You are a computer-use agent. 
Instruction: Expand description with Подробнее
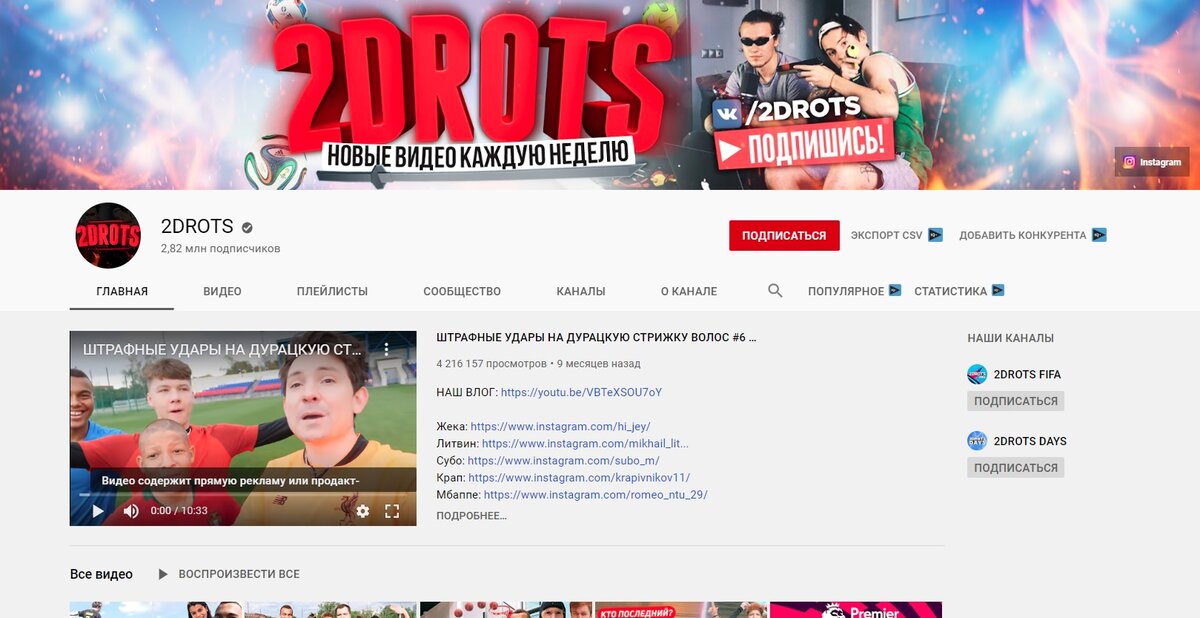point(471,516)
